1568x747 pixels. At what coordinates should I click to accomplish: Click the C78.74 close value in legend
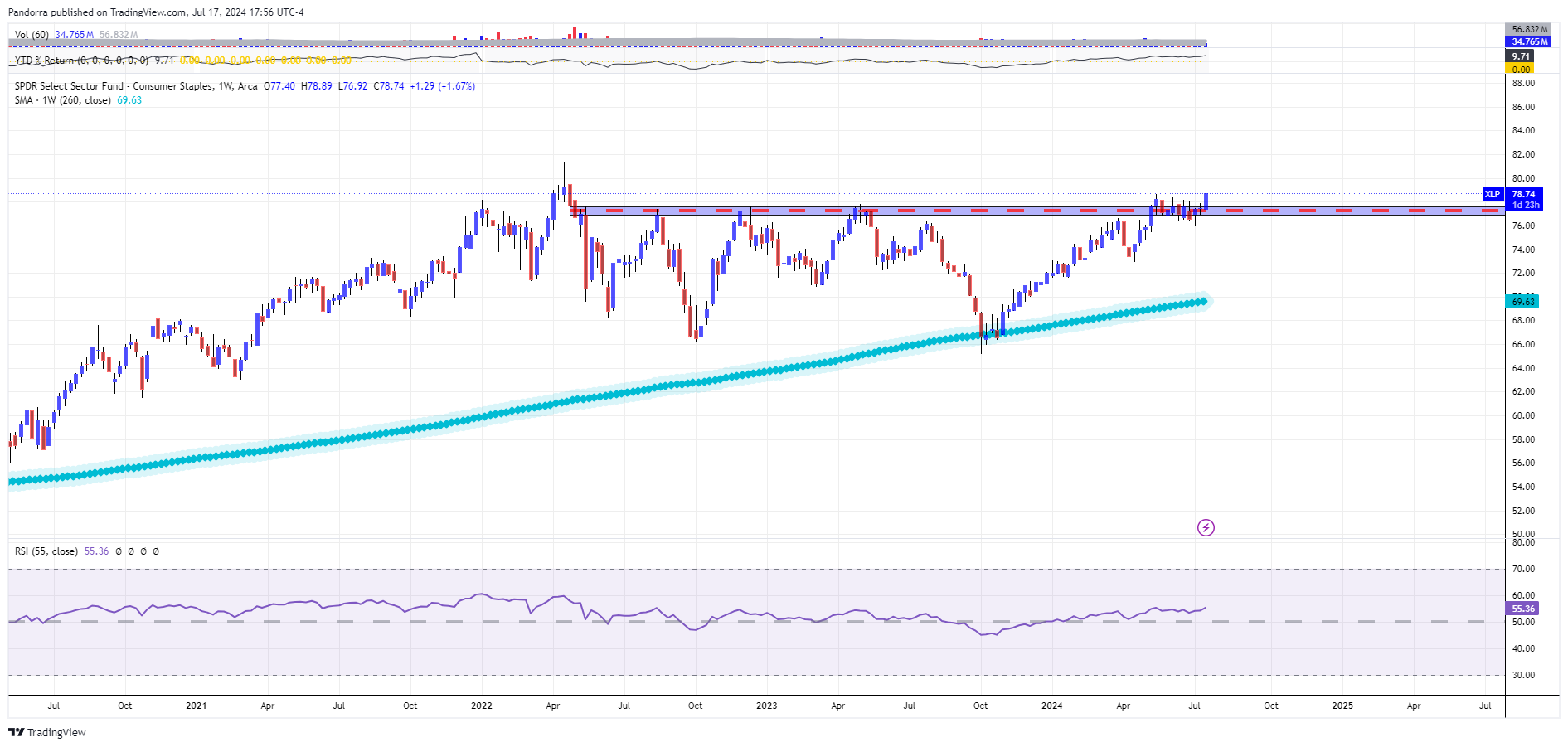(389, 86)
